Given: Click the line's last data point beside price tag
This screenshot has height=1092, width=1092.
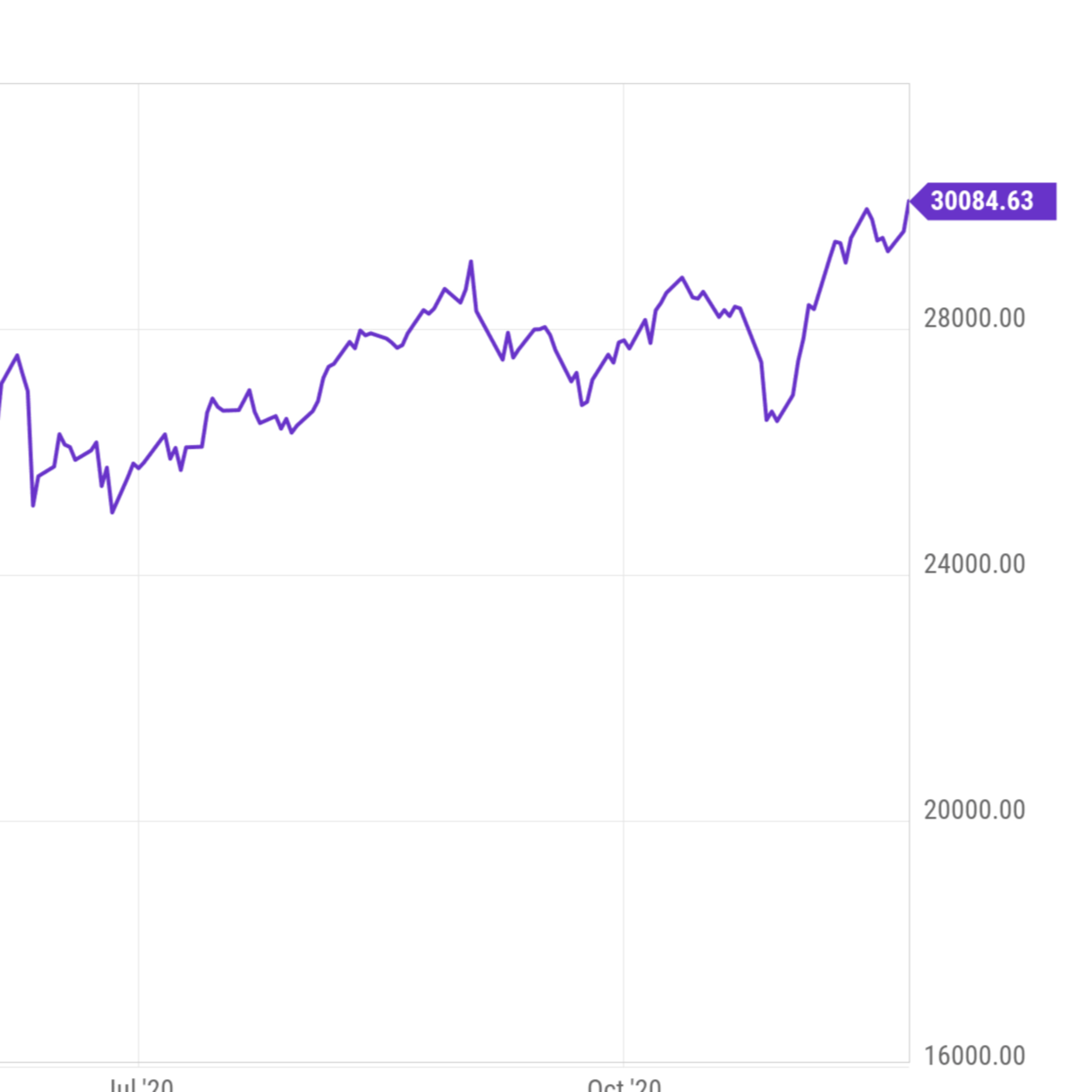Looking at the screenshot, I should (908, 202).
